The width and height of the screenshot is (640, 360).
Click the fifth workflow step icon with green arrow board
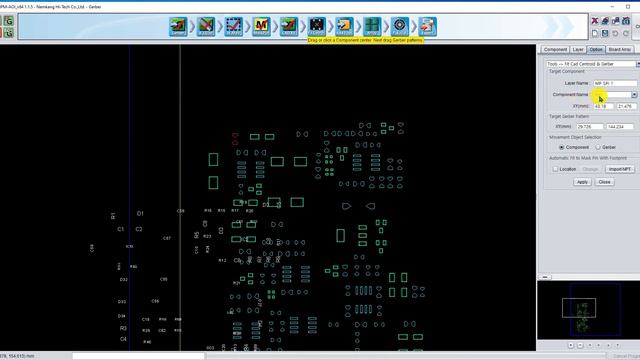(x=289, y=27)
